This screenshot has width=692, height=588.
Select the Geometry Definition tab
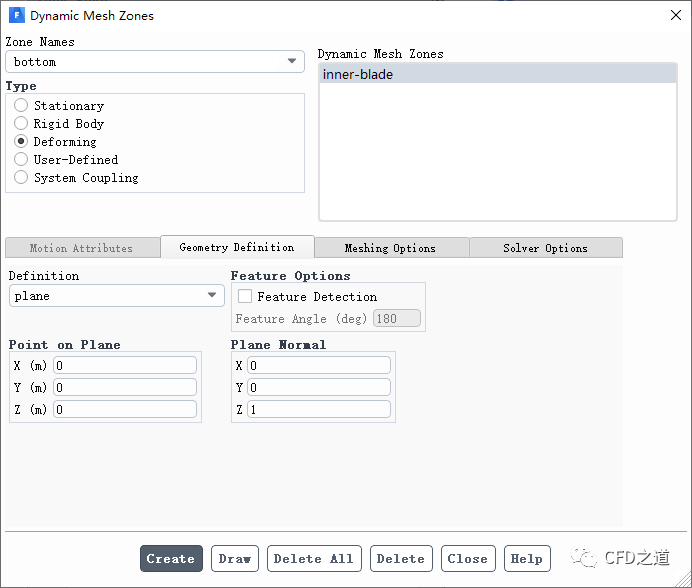point(237,247)
